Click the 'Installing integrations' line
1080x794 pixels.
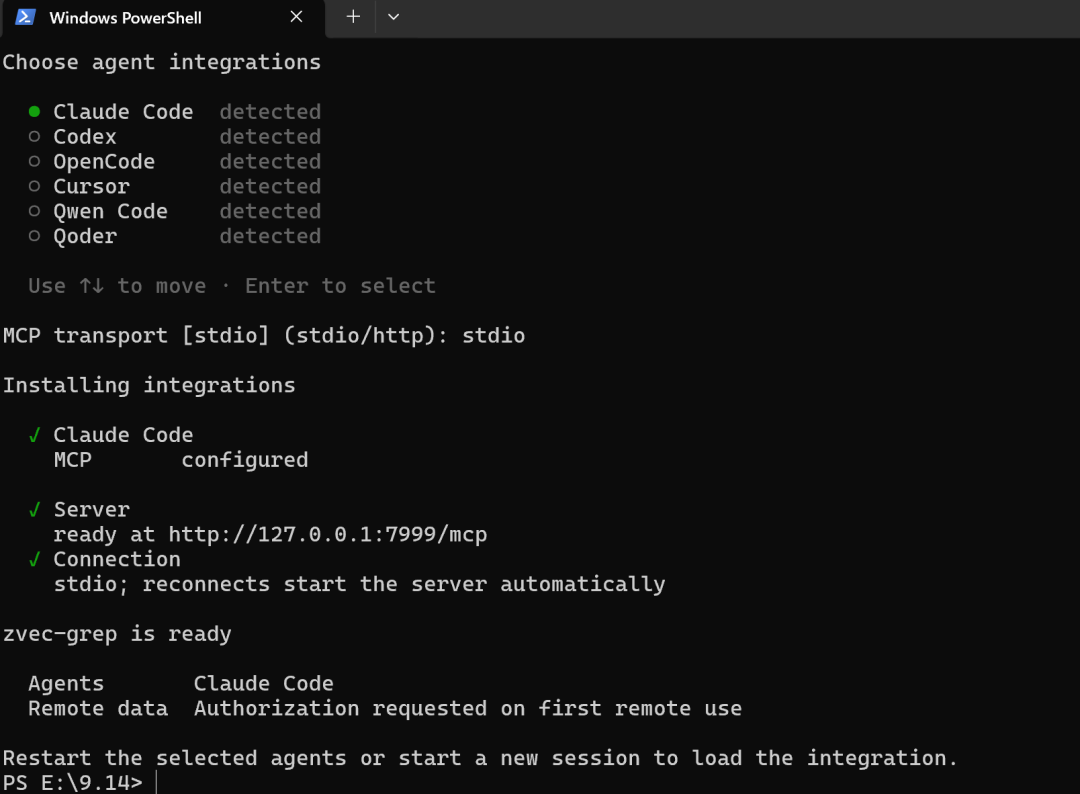click(x=149, y=385)
